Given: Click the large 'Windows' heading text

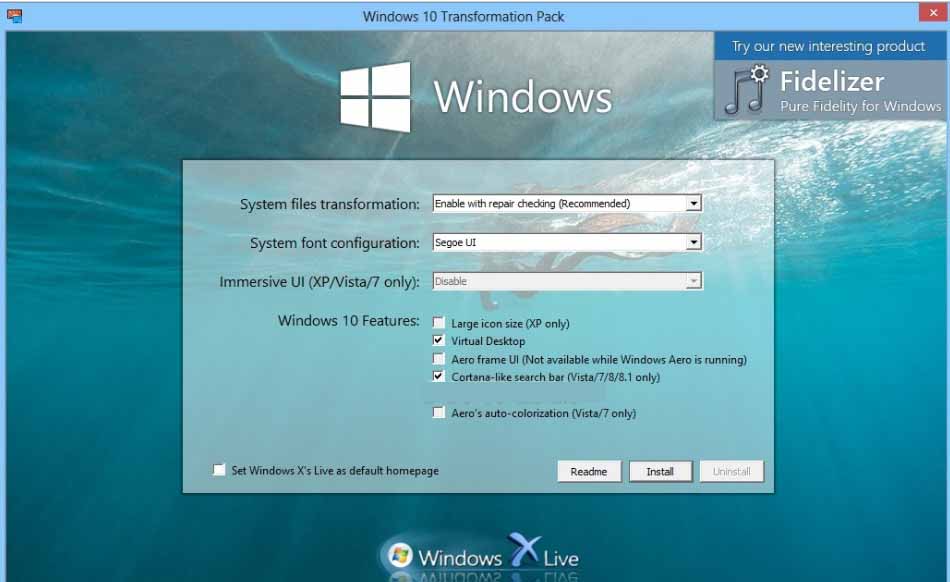Looking at the screenshot, I should [523, 97].
